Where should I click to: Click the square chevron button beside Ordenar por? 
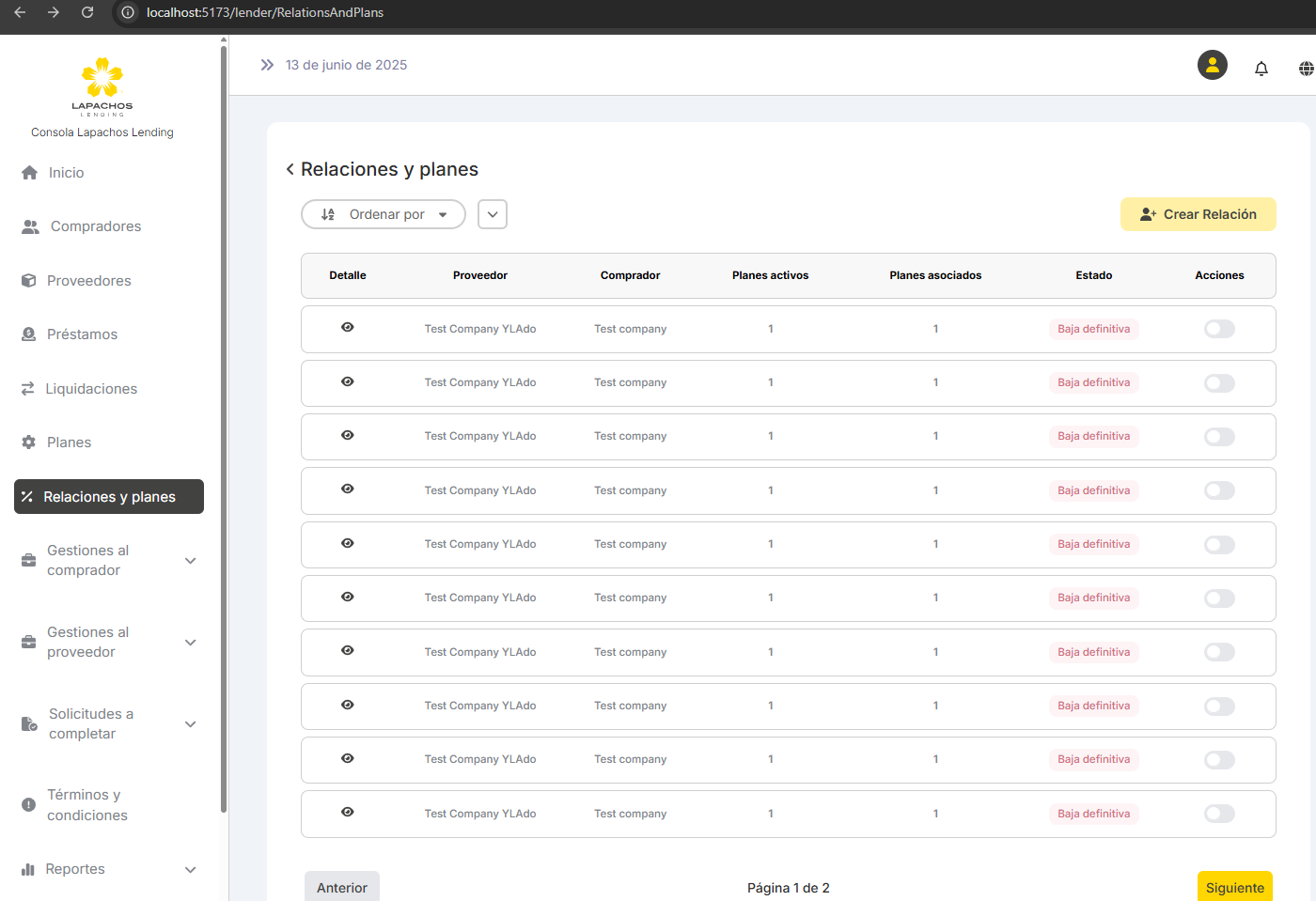tap(493, 214)
